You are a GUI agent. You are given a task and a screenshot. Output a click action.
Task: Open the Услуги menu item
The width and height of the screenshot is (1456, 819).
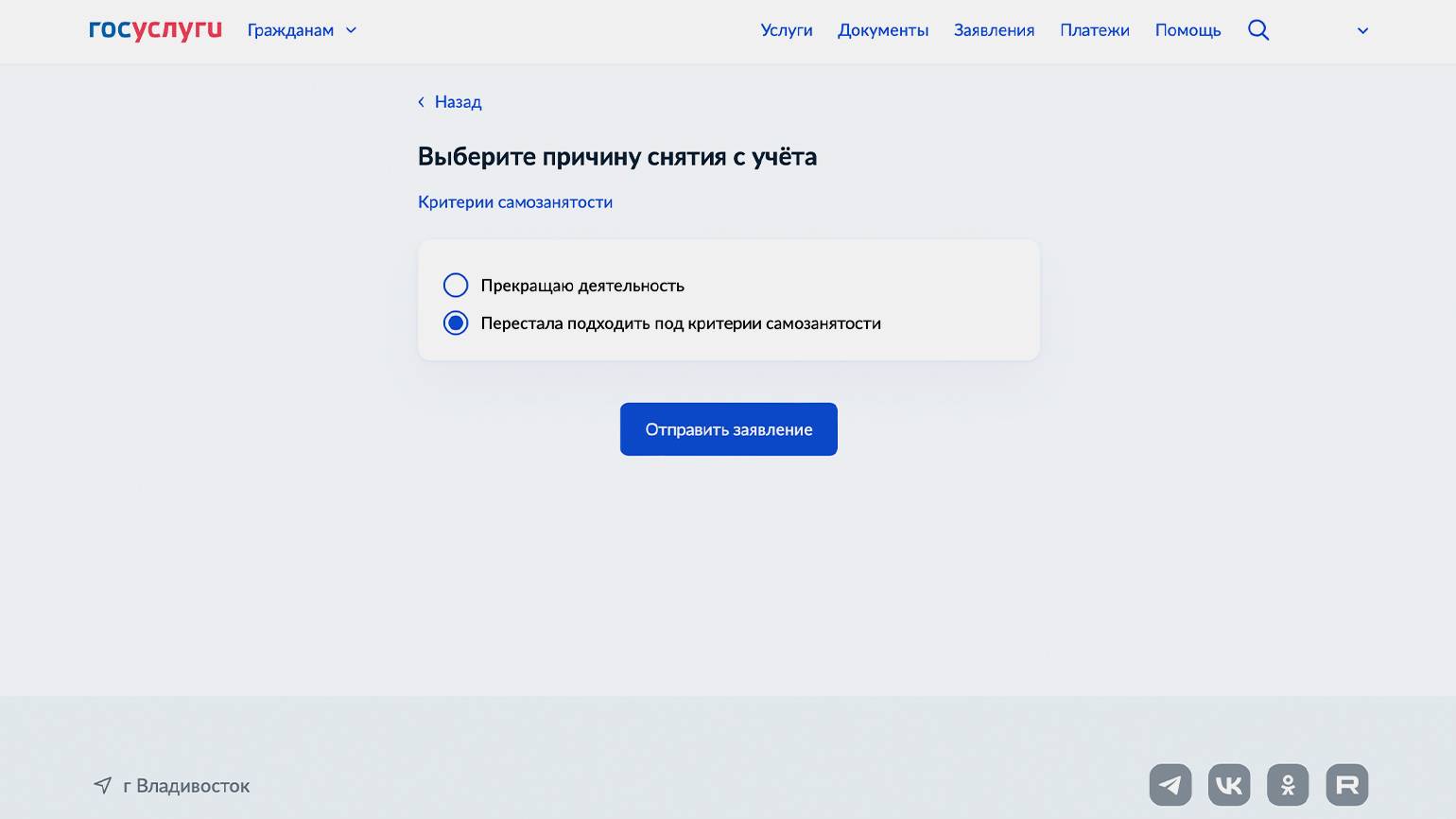[786, 30]
